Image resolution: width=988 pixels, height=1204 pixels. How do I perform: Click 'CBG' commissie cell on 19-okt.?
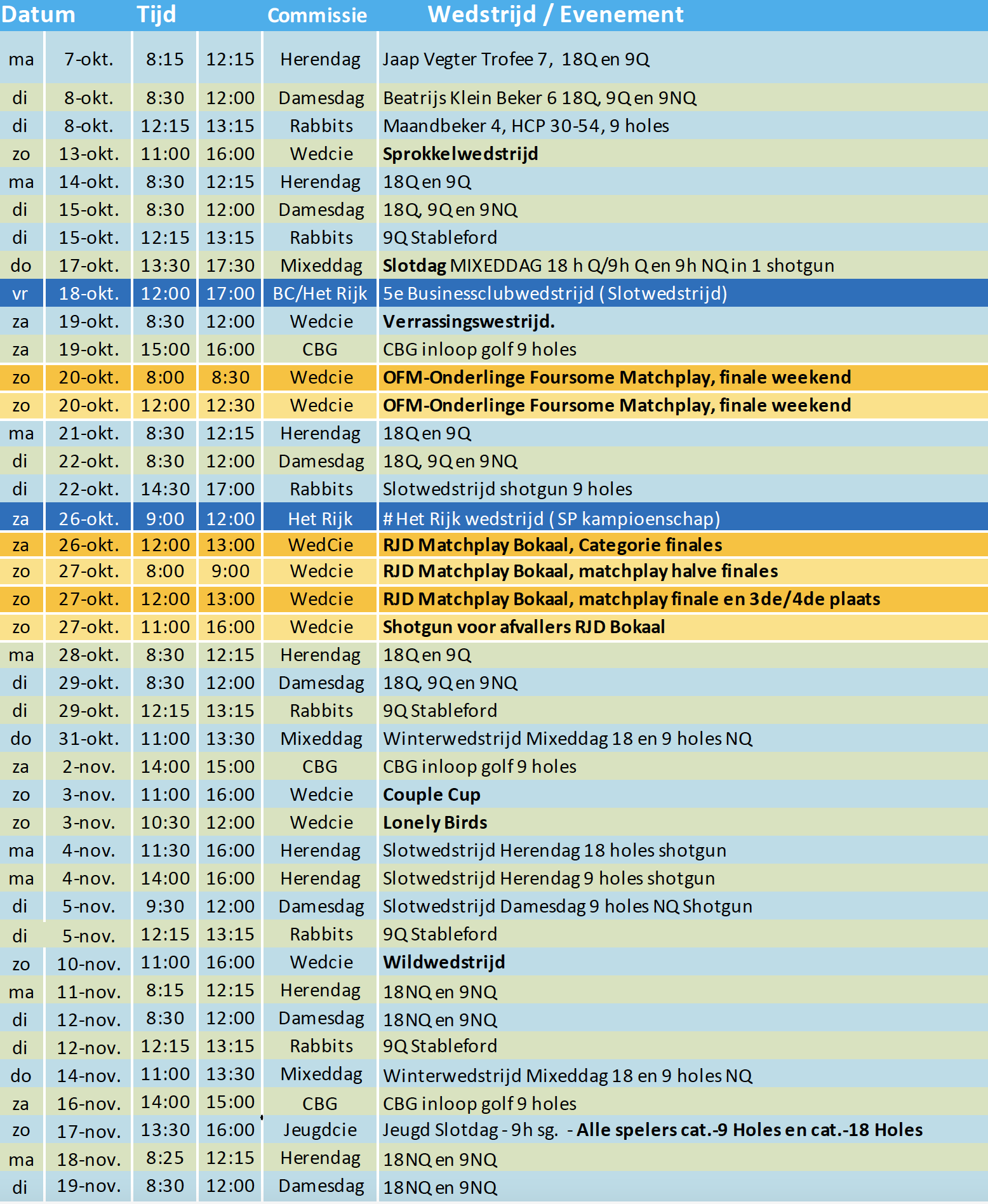320,349
